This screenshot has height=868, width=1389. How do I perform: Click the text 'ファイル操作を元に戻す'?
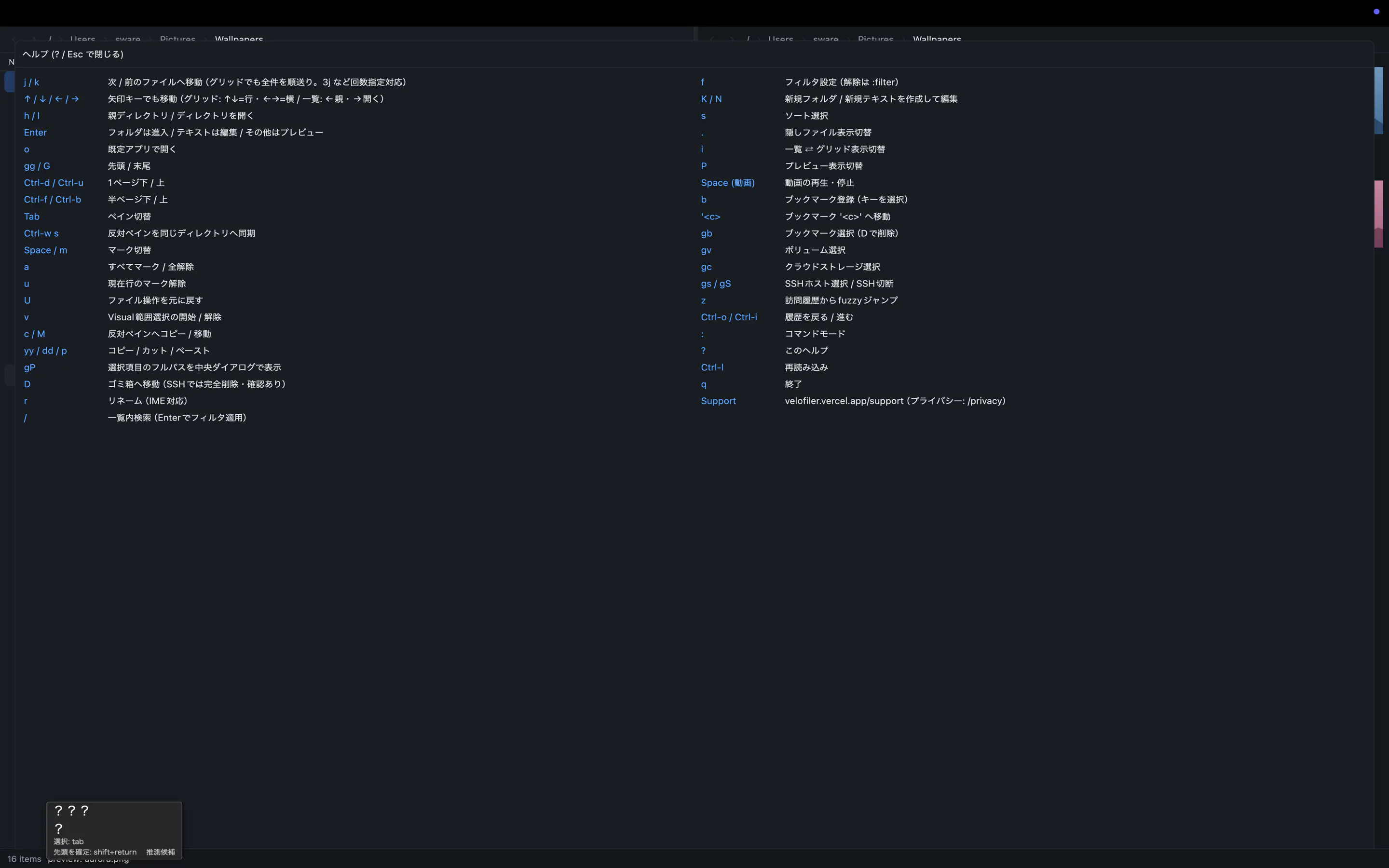click(155, 300)
